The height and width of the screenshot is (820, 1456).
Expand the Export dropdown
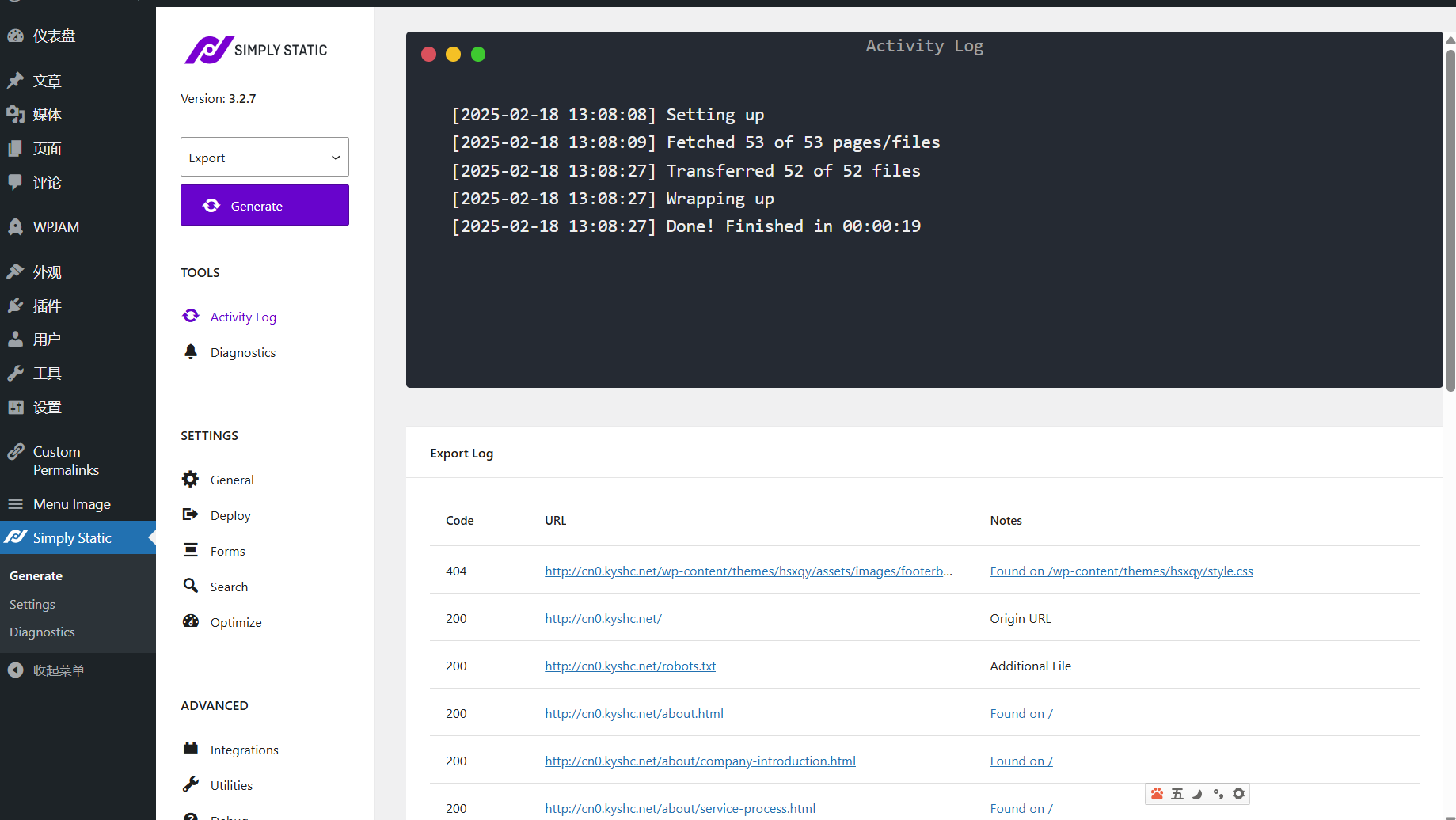(264, 158)
